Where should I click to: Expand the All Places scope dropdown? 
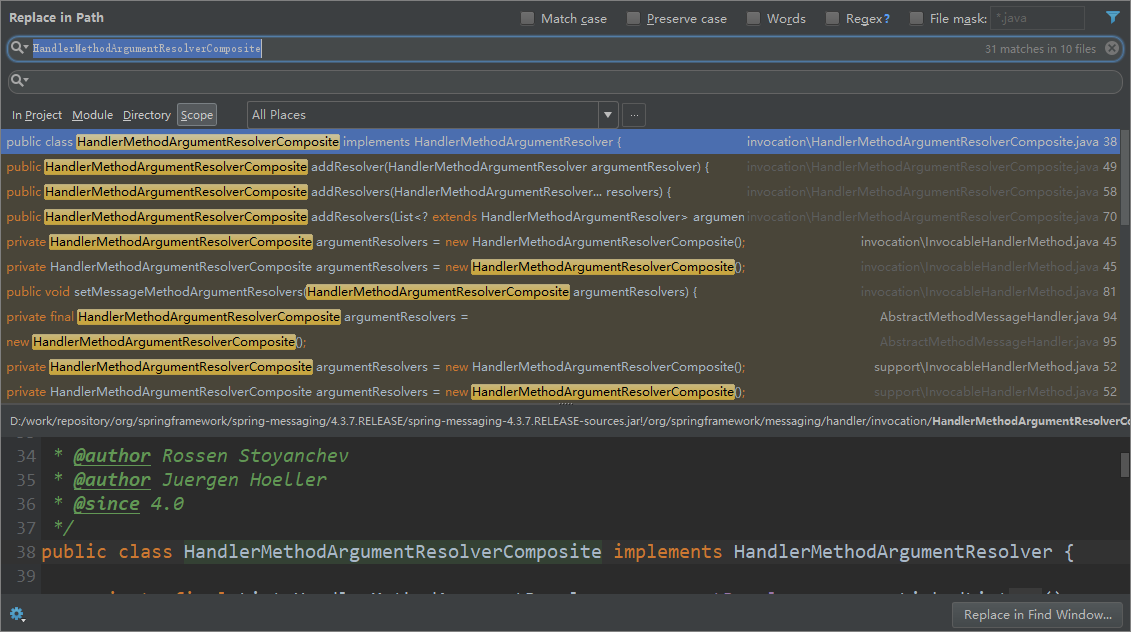click(607, 115)
